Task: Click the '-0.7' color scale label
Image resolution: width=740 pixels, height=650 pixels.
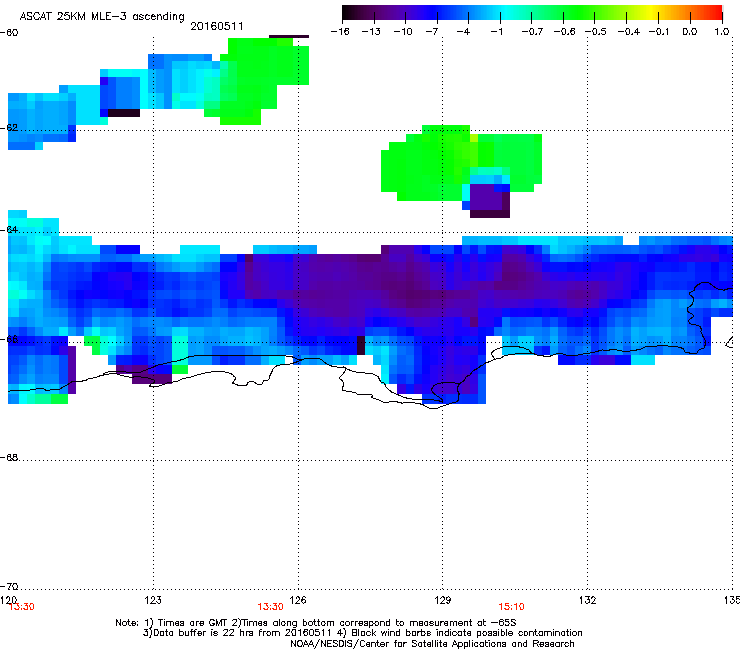Action: (x=532, y=32)
